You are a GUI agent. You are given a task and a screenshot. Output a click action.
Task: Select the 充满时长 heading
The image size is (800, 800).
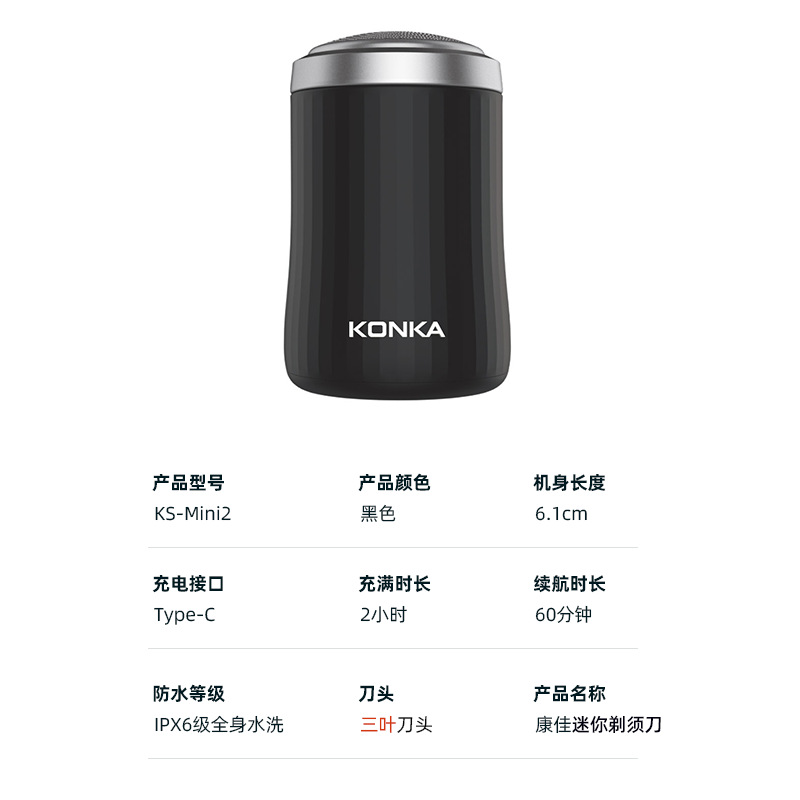coord(394,584)
